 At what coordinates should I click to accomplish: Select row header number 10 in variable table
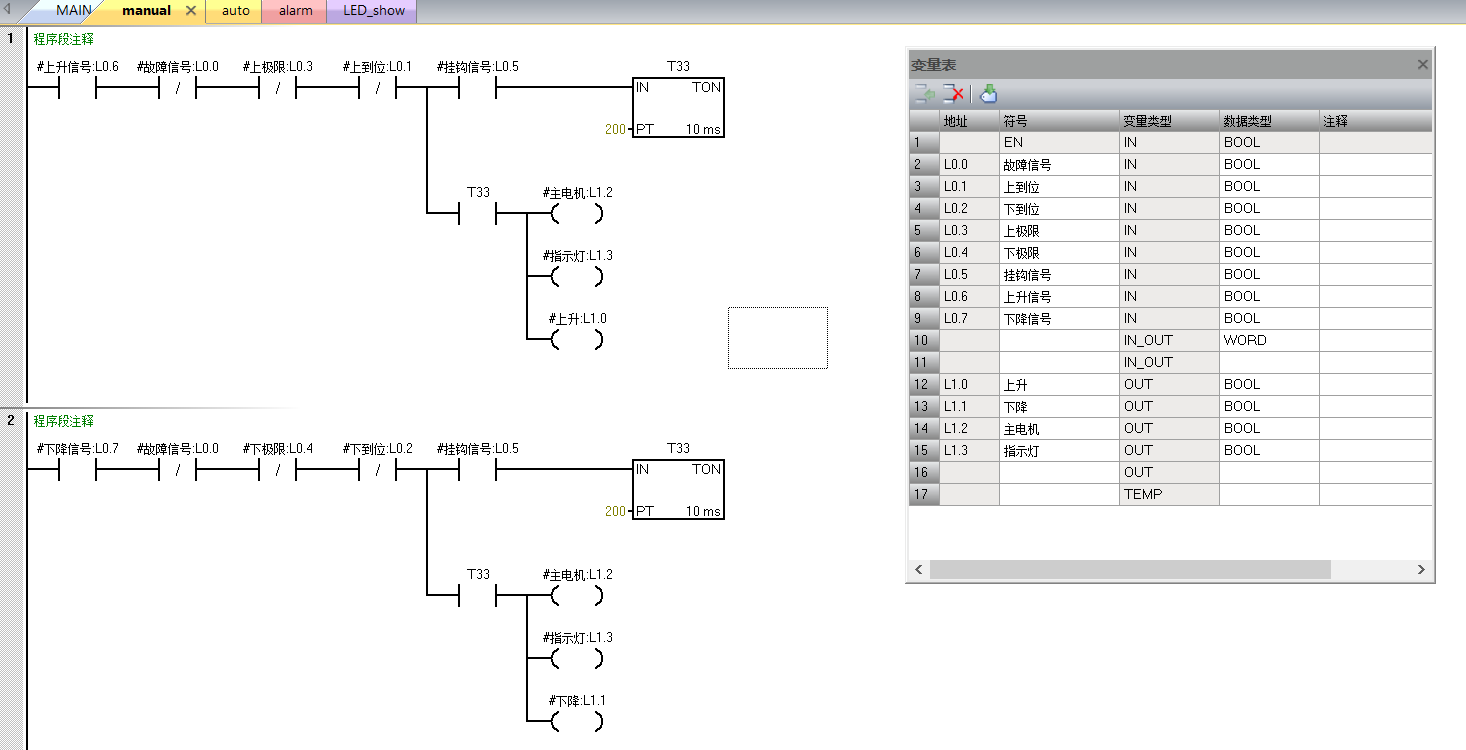(x=923, y=340)
